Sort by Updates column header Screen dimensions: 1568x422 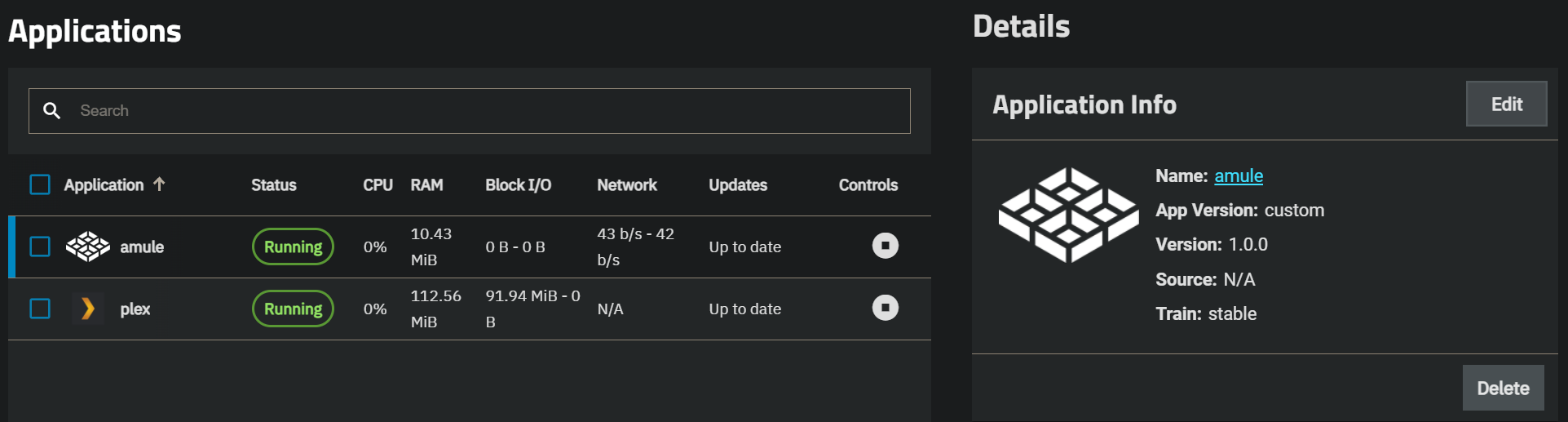[x=738, y=184]
